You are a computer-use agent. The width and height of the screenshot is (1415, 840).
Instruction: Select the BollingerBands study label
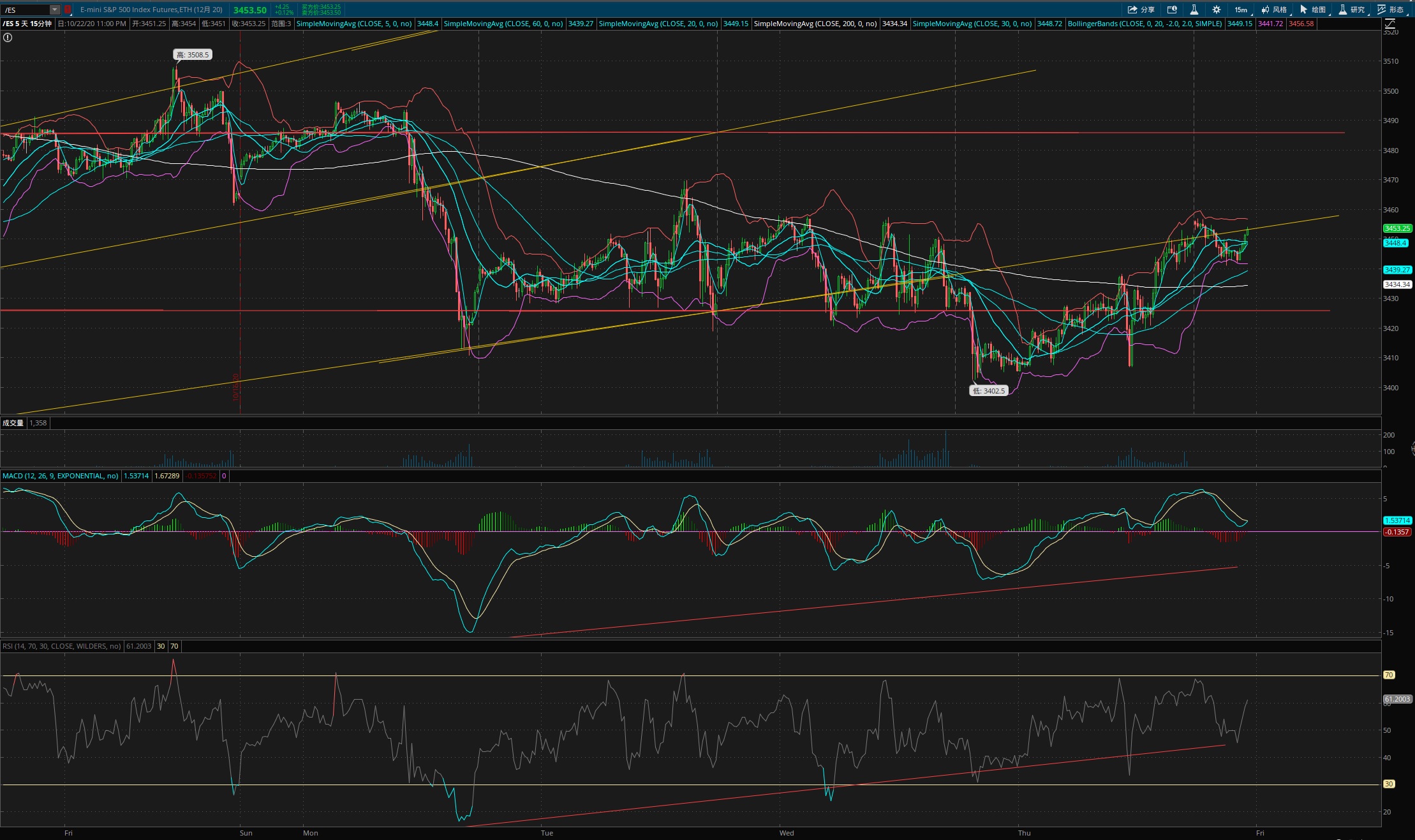point(1145,24)
